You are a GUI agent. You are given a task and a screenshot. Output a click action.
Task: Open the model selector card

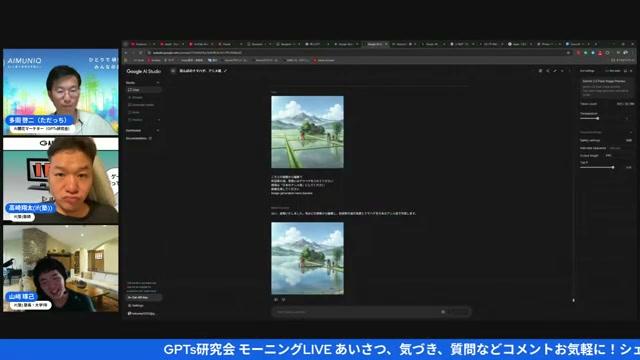tap(607, 88)
